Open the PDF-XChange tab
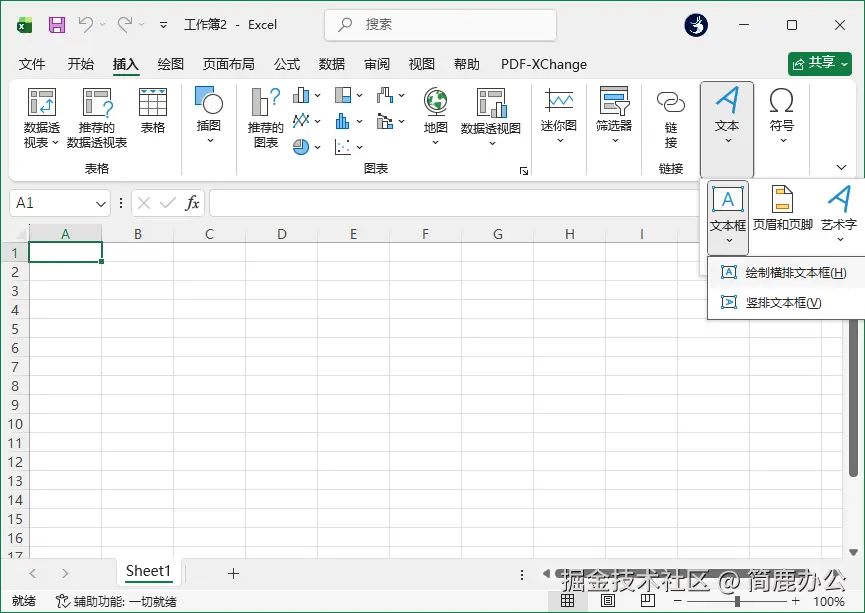This screenshot has width=865, height=613. (544, 65)
